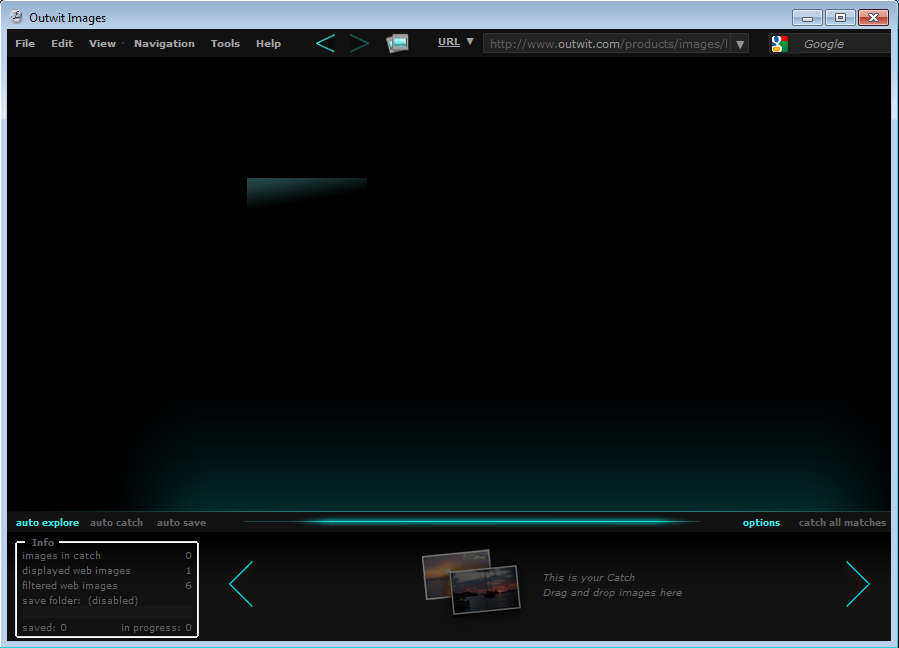
Task: Enable auto save mode
Action: coord(181,523)
